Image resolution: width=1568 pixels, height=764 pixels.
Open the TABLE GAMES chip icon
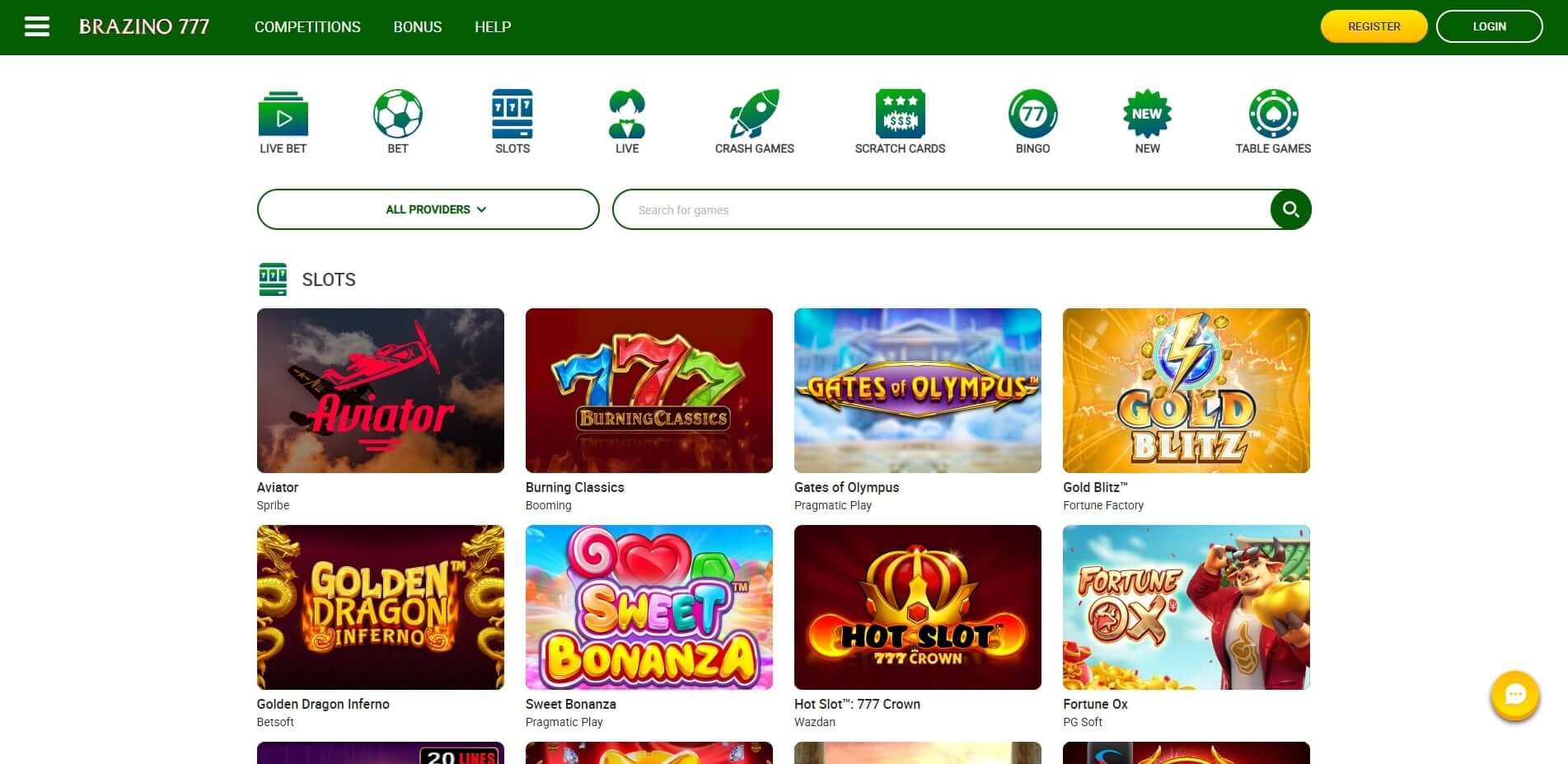coord(1273,115)
